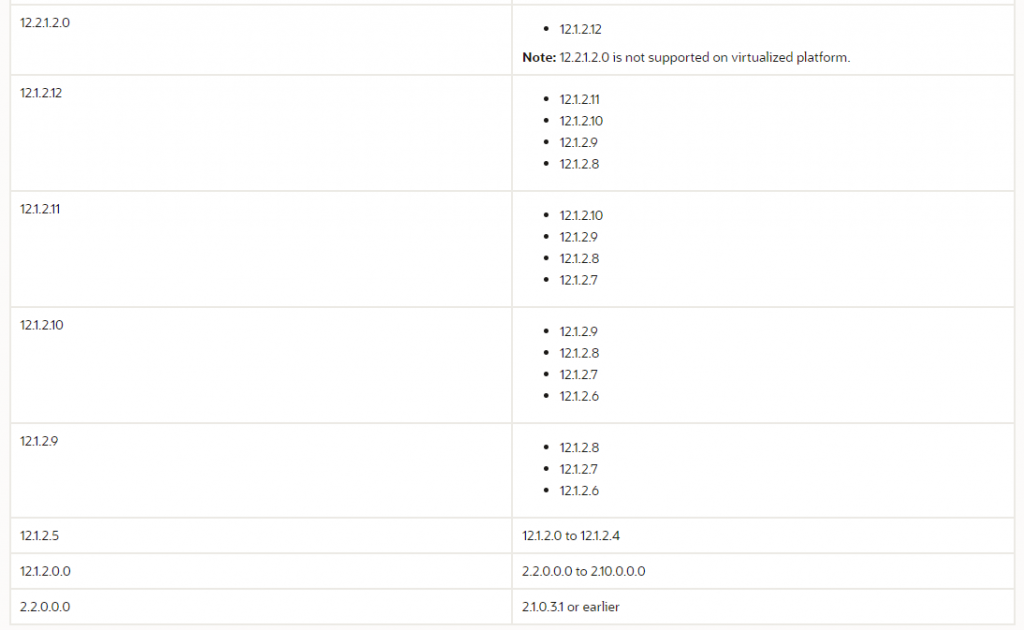The image size is (1024, 630).
Task: Click the 12.1.2.9 row header in left column
Action: [38, 441]
